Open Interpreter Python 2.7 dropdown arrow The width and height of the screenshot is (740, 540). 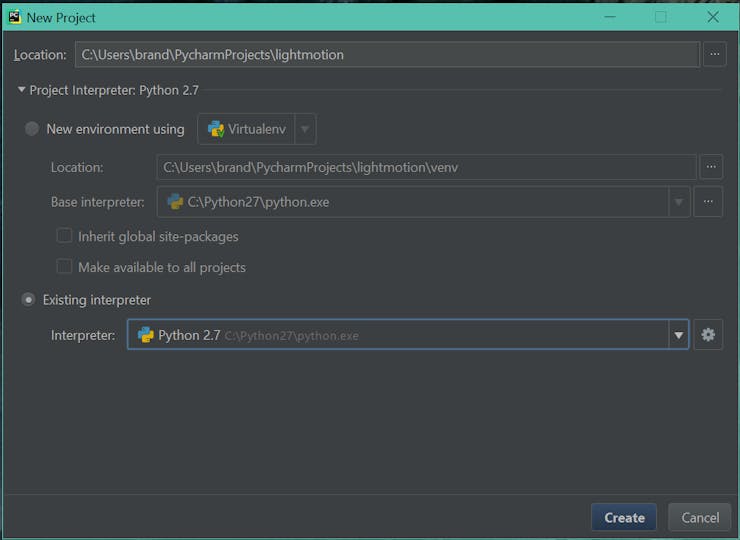coord(679,335)
